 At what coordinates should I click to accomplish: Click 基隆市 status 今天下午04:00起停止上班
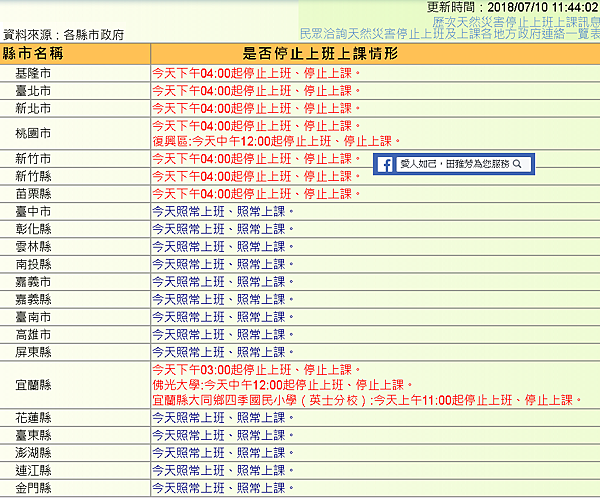point(256,73)
